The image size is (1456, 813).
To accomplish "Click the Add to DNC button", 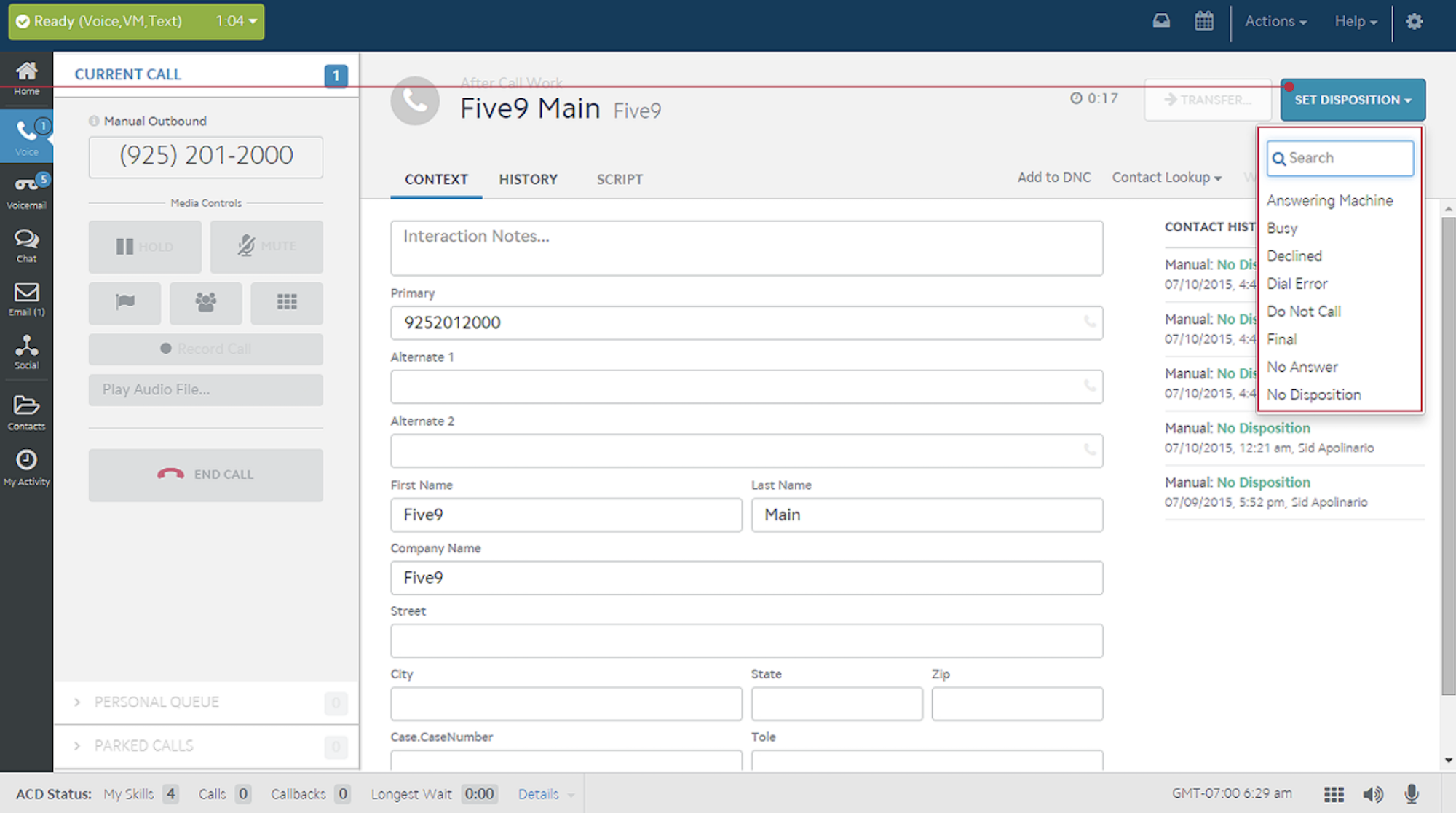I will point(1053,178).
